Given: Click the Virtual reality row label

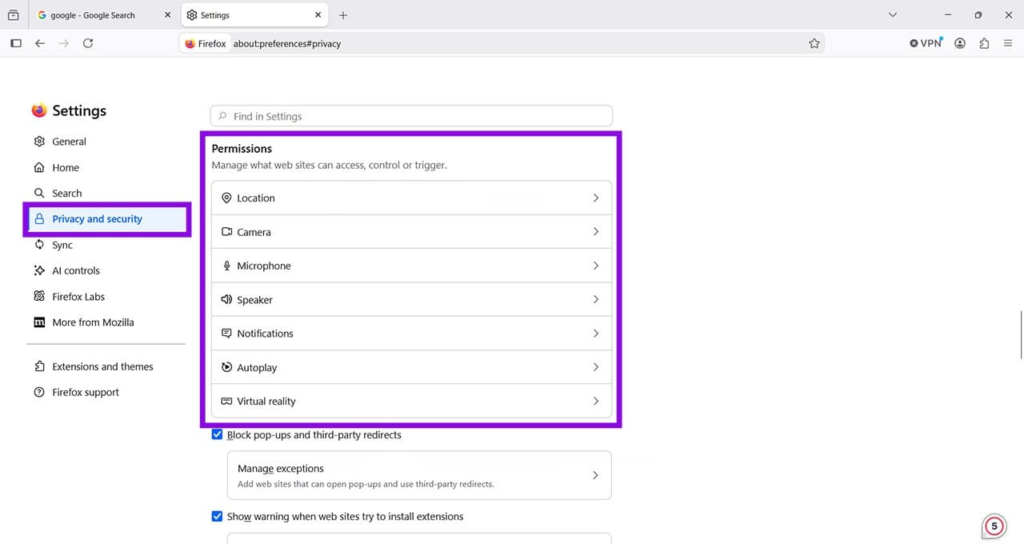Looking at the screenshot, I should click(266, 401).
